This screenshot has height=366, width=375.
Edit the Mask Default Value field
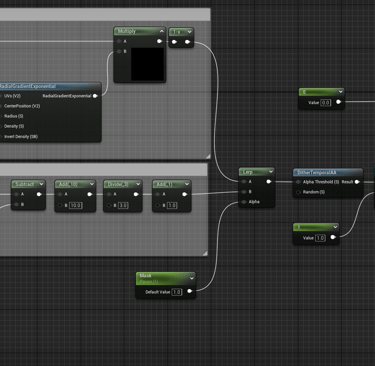point(177,292)
